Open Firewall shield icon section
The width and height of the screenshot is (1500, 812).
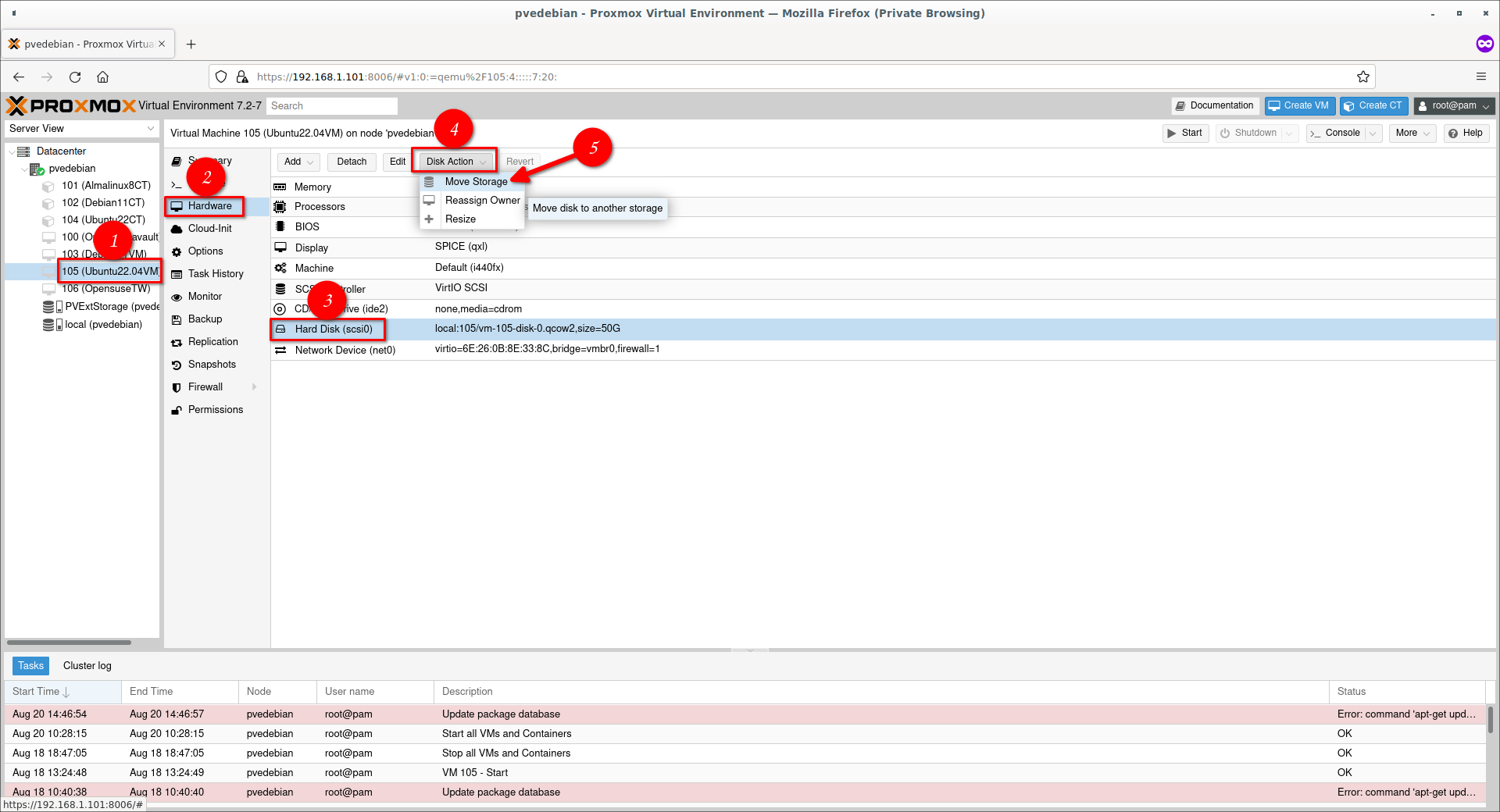click(177, 387)
